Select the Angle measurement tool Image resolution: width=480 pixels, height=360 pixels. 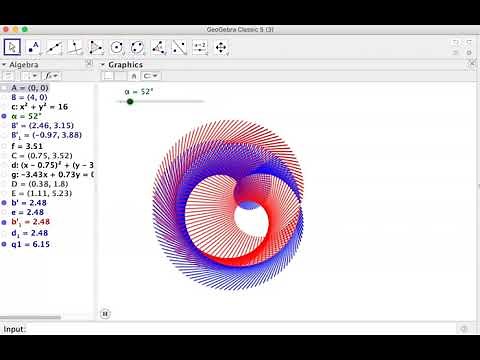(x=158, y=47)
